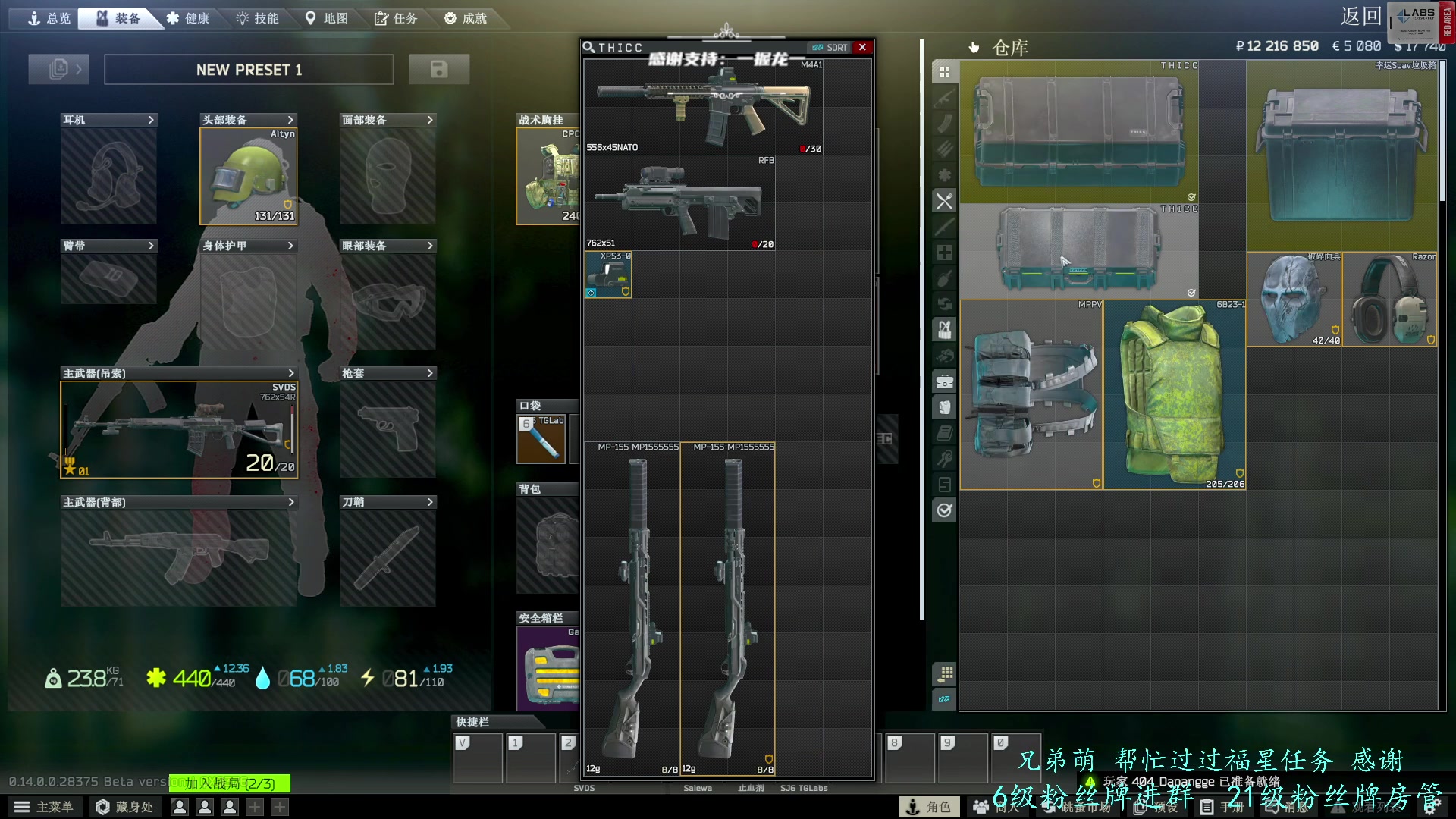
Task: Filter stash by tactical rigs
Action: pyautogui.click(x=944, y=330)
